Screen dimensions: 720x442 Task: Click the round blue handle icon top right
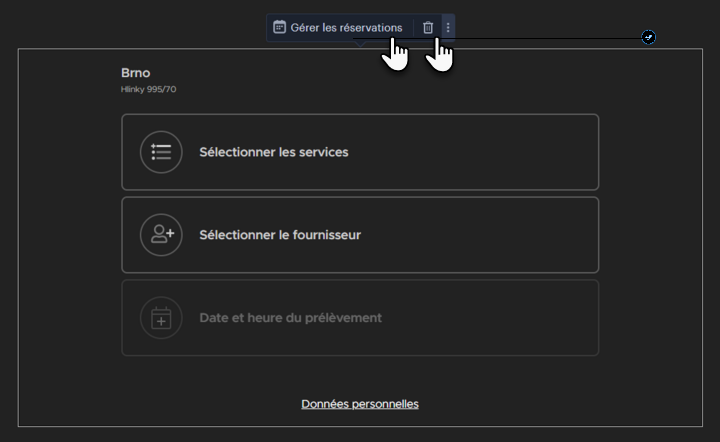tap(648, 37)
